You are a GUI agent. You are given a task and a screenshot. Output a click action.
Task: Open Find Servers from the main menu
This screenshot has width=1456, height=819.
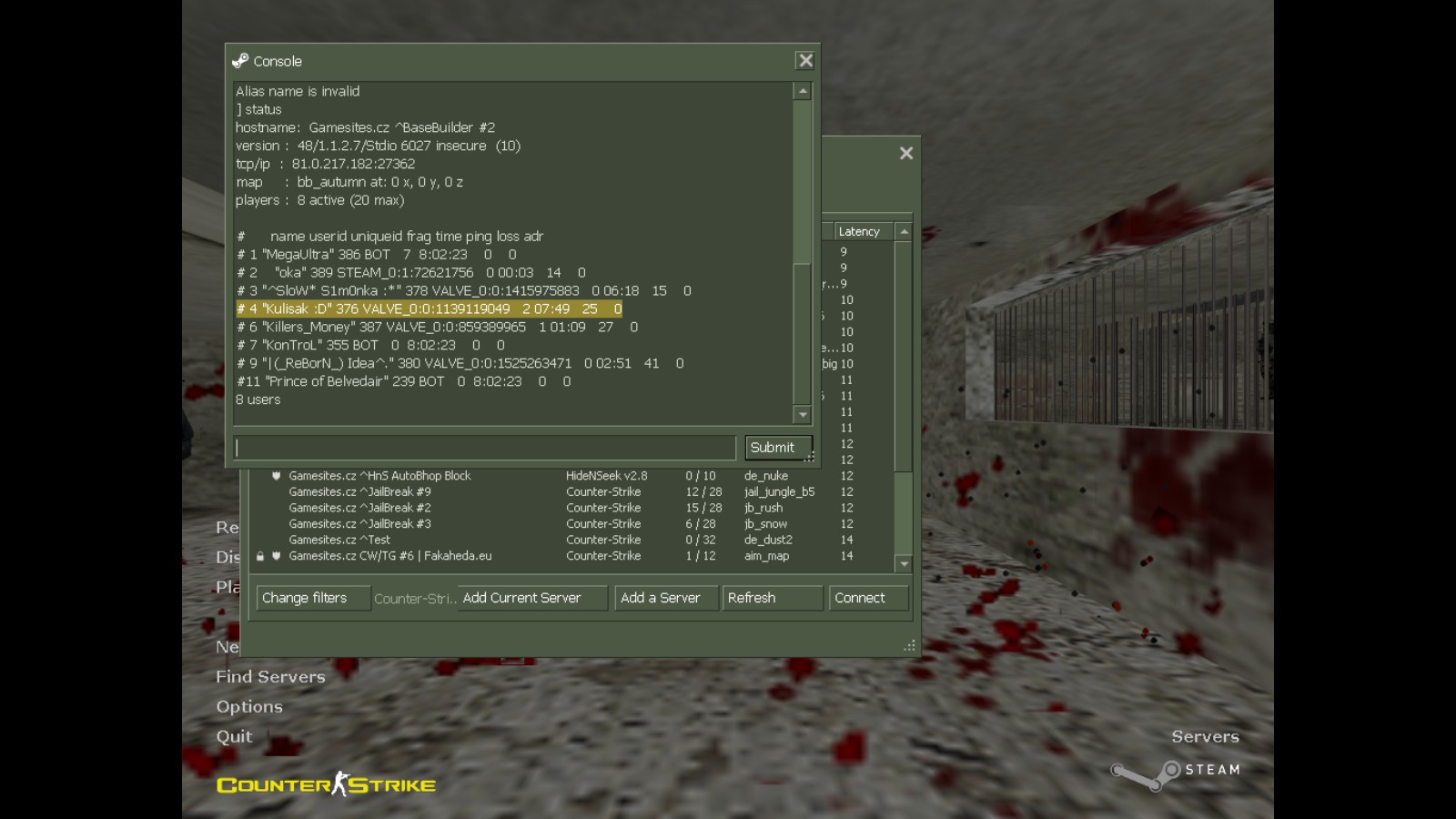click(x=270, y=677)
